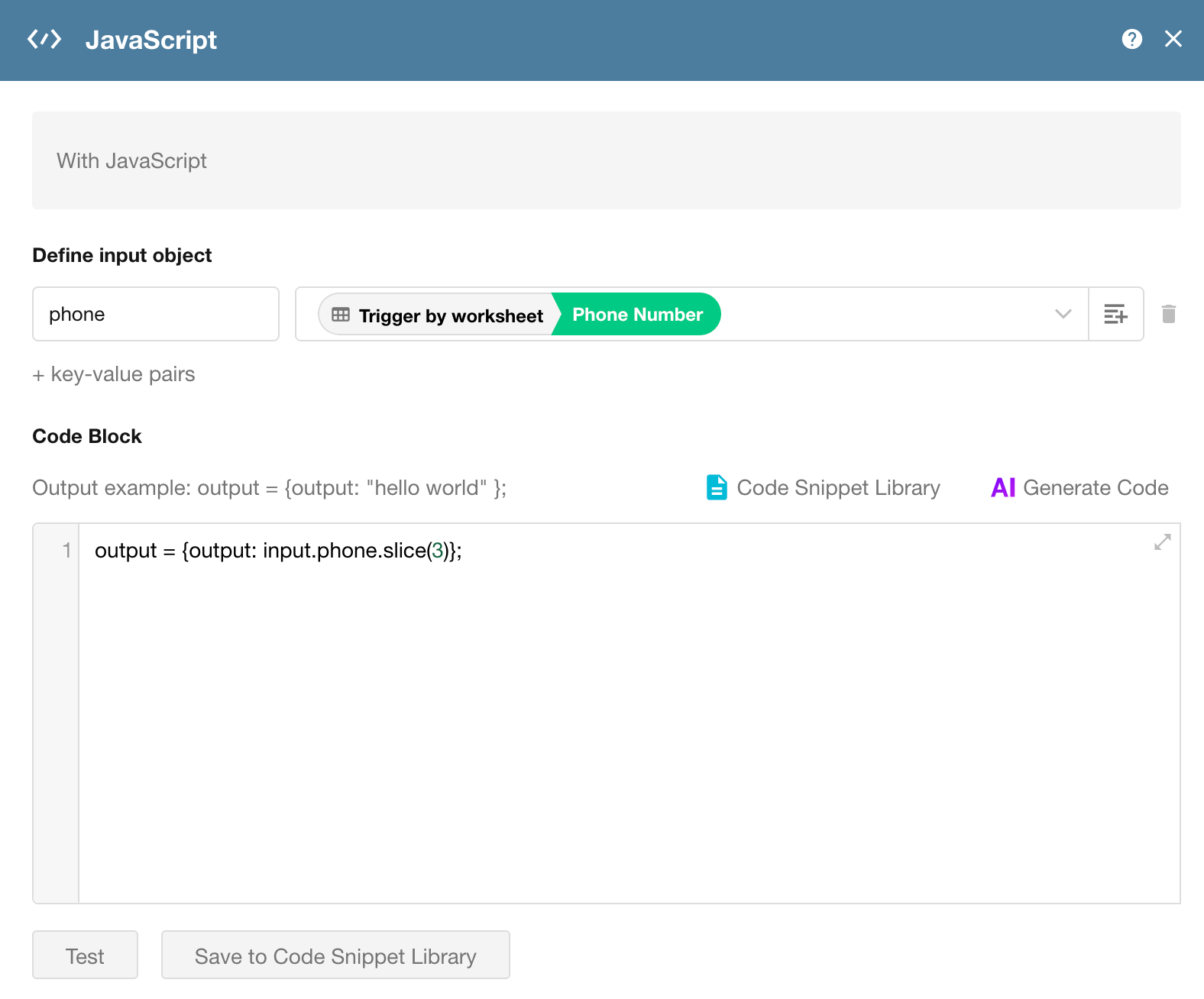This screenshot has width=1204, height=999.
Task: Expand the code editor to fullscreen
Action: pos(1162,542)
